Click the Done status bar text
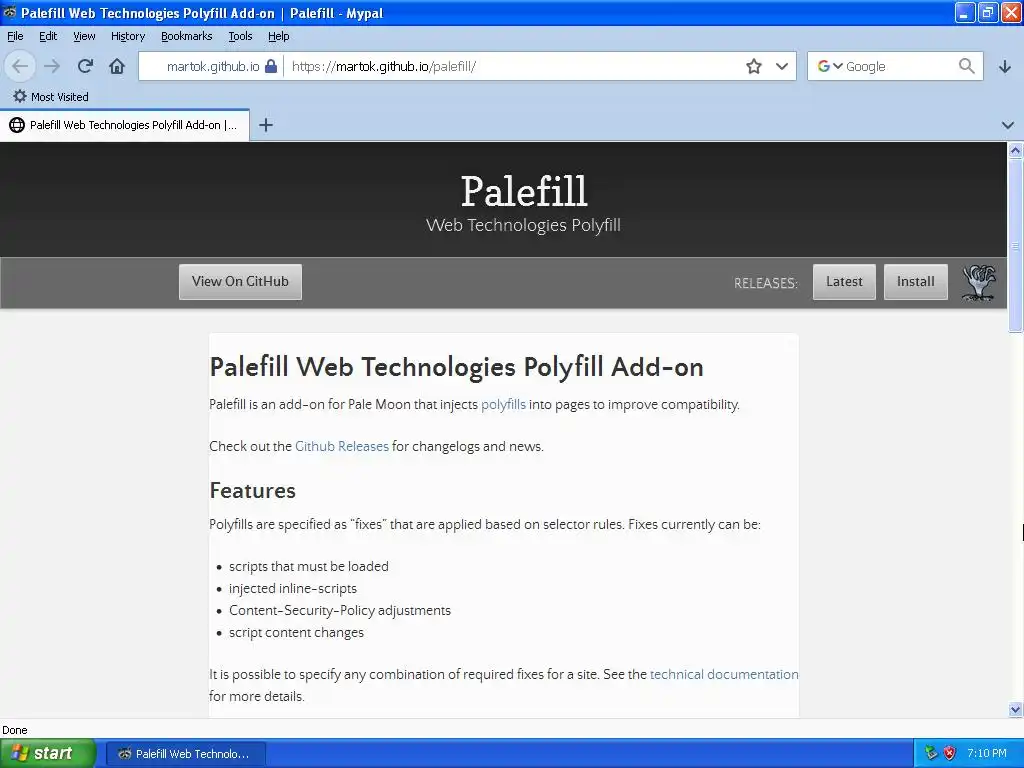This screenshot has height=768, width=1024. [x=15, y=730]
